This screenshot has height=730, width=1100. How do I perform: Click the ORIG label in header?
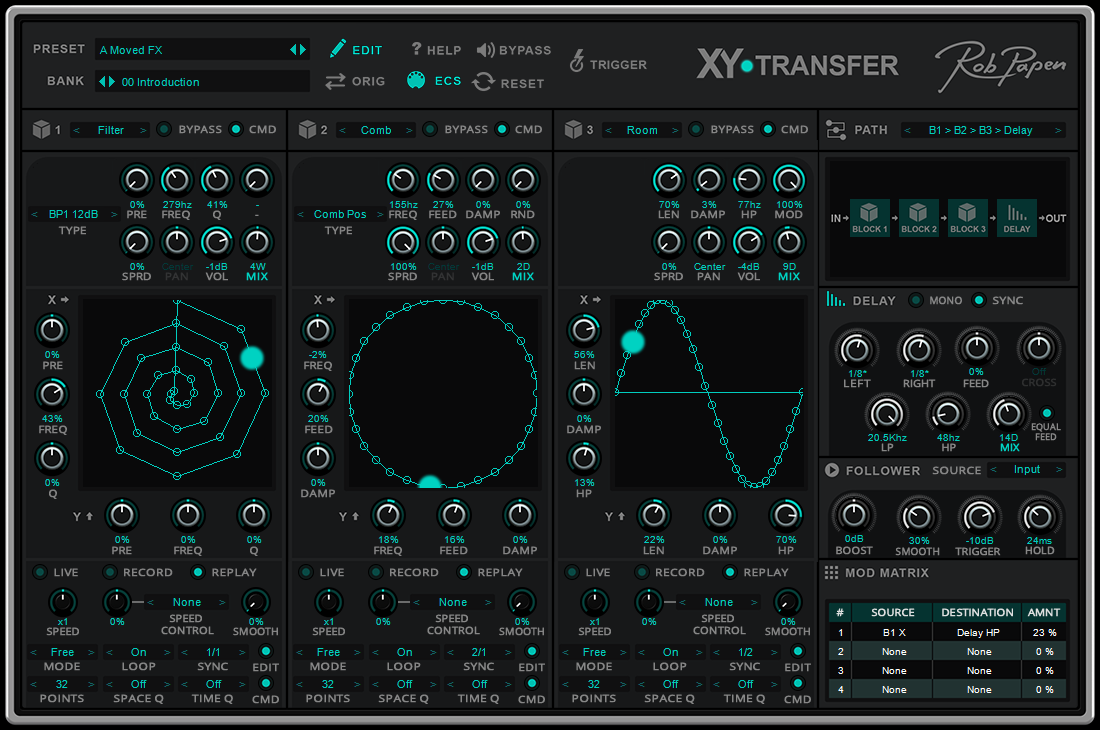(368, 81)
